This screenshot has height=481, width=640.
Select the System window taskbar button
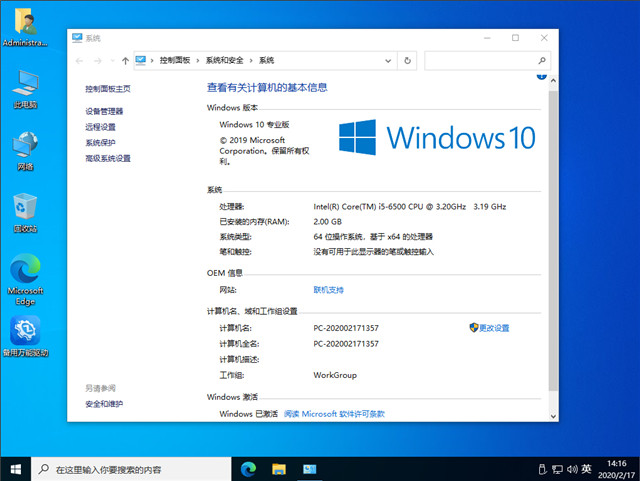tap(309, 469)
